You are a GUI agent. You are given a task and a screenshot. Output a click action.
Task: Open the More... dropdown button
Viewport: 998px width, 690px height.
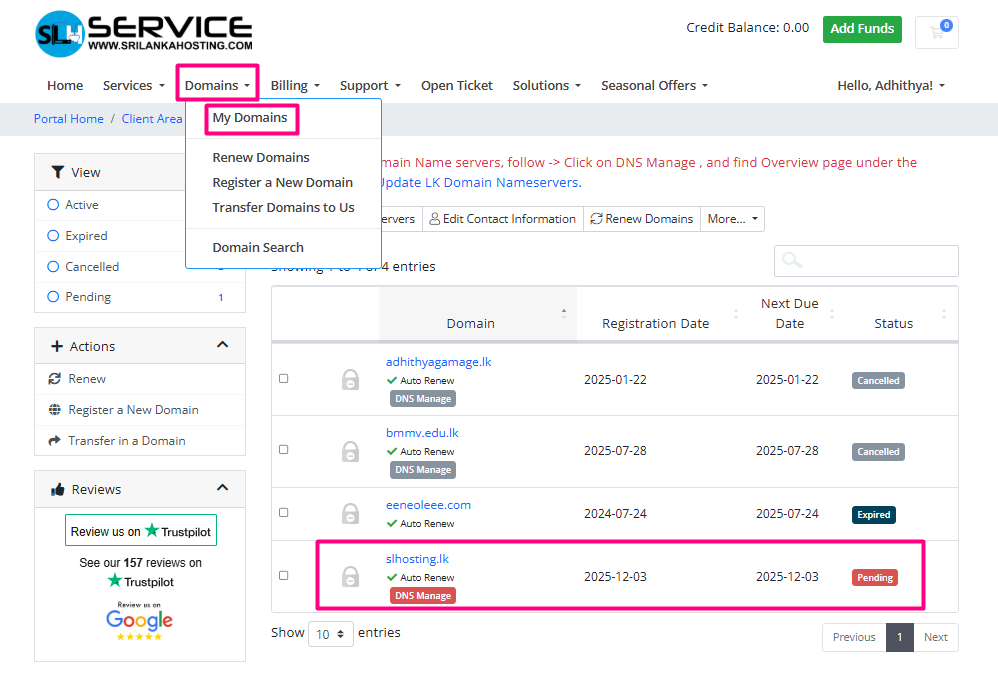[x=733, y=219]
